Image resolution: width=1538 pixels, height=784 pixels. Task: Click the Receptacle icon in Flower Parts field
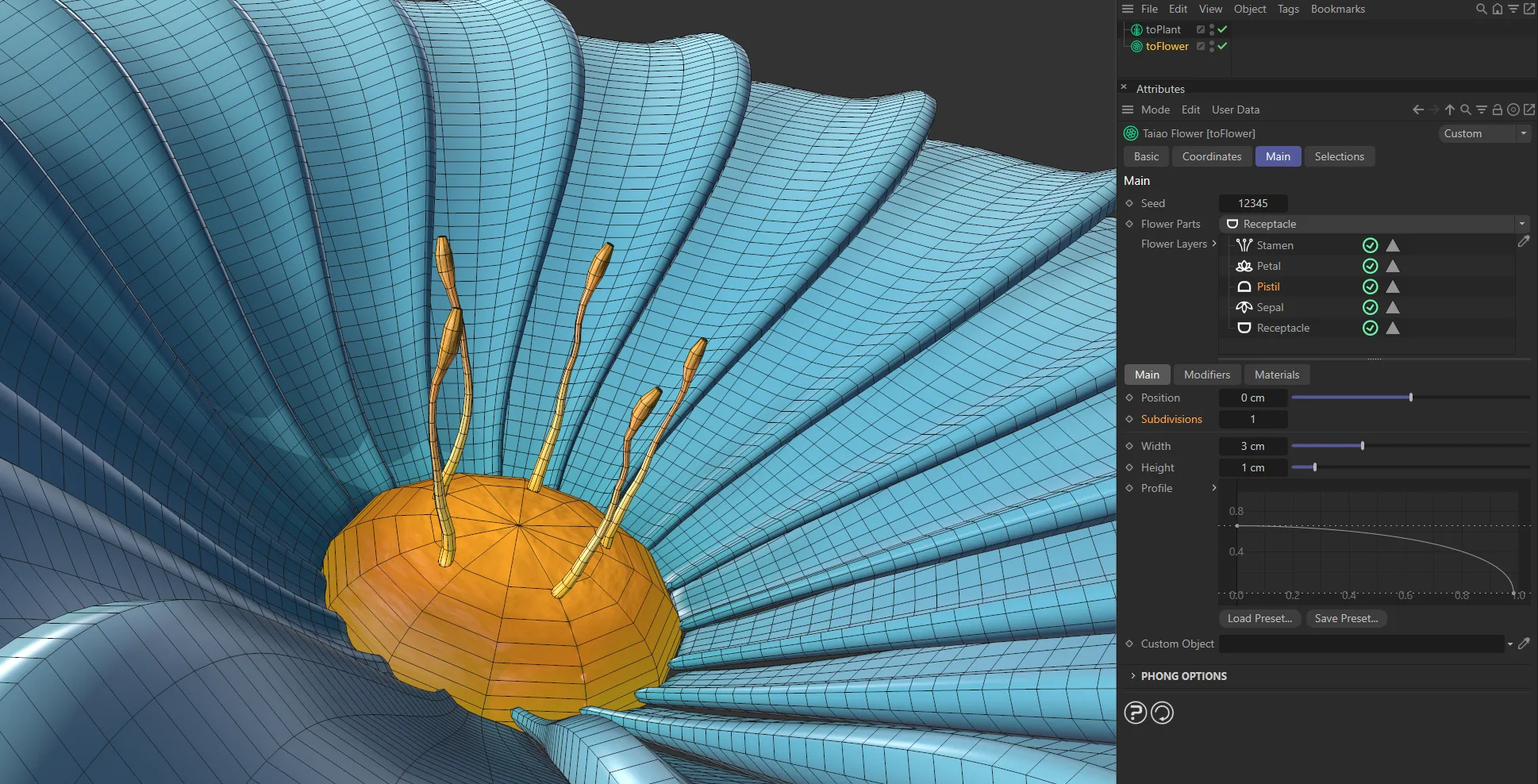coord(1232,224)
